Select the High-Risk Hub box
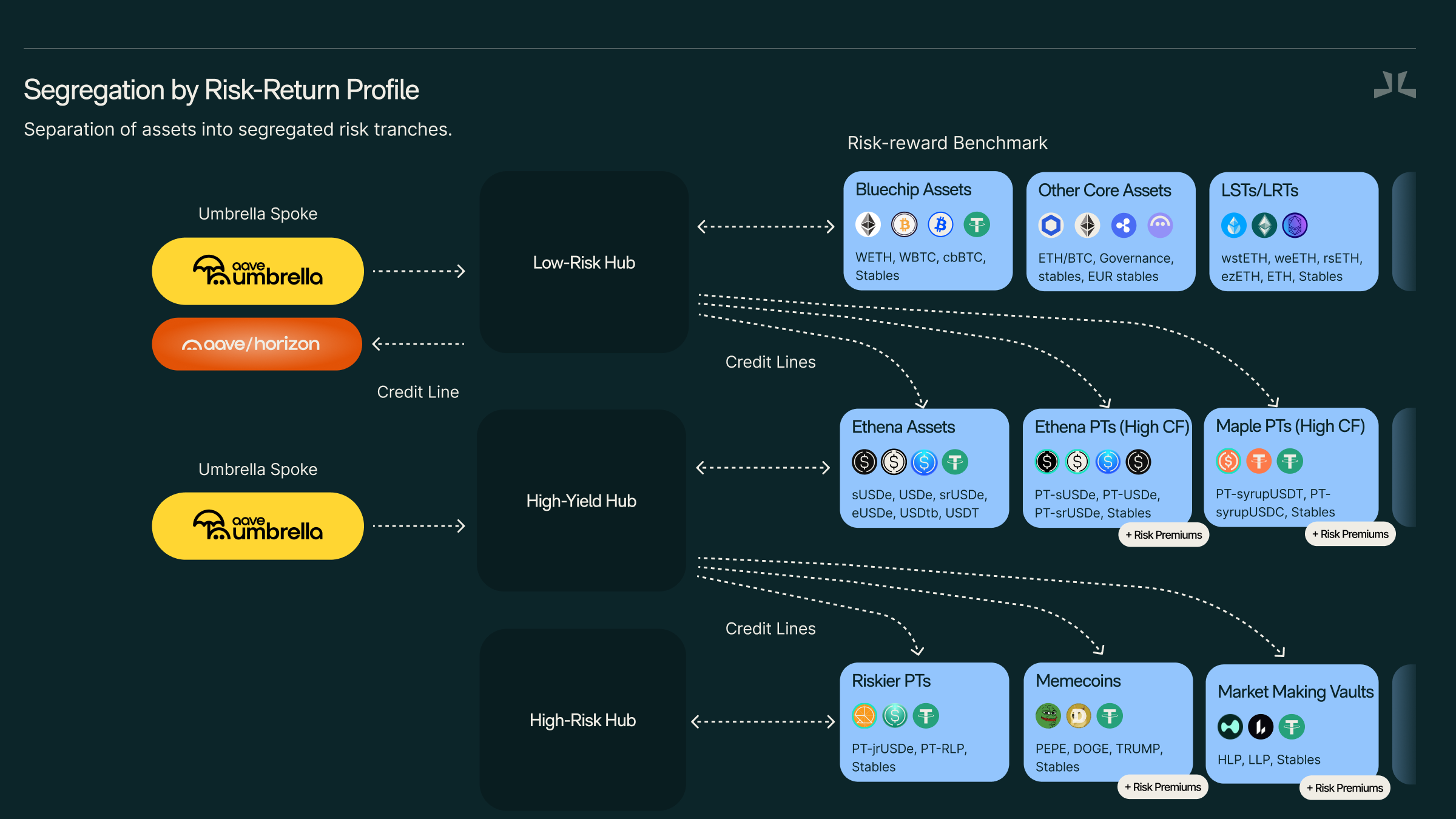Image resolution: width=1456 pixels, height=819 pixels. (x=582, y=720)
